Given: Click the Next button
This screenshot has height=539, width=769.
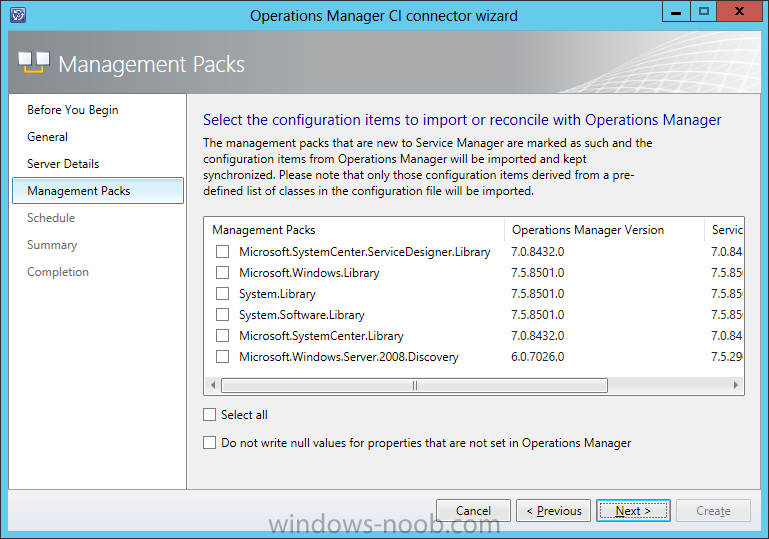Looking at the screenshot, I should click(633, 511).
